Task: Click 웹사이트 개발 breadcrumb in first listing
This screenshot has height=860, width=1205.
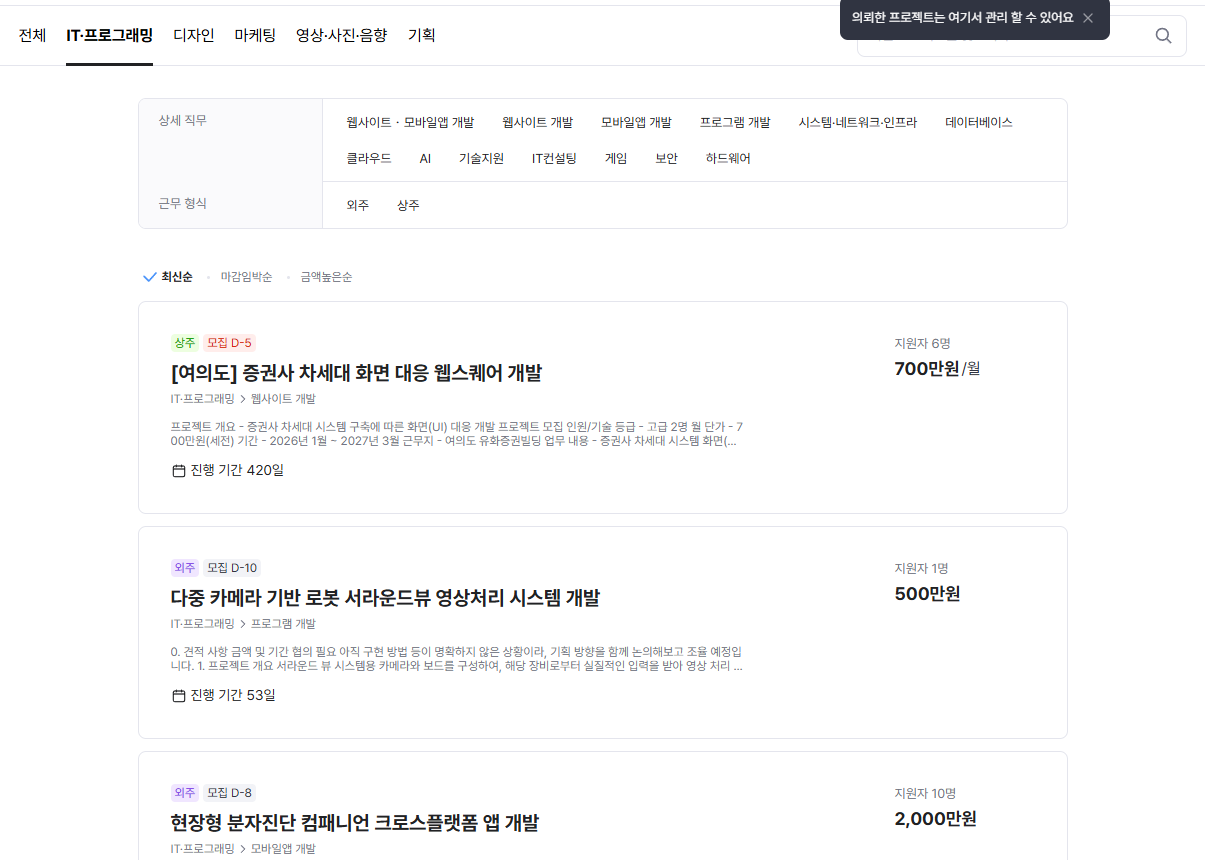Action: coord(283,399)
